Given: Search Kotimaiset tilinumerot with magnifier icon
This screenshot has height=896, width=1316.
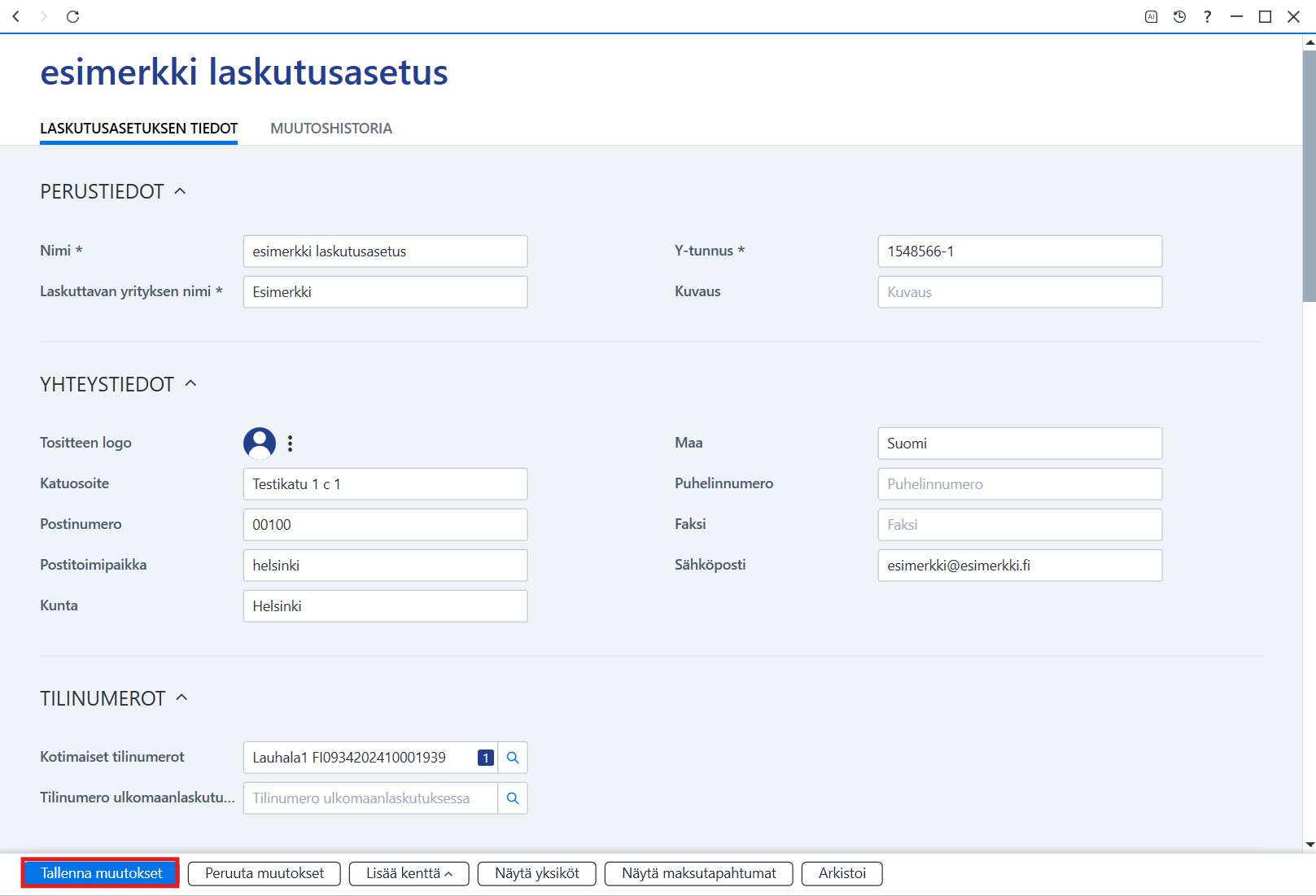Looking at the screenshot, I should [513, 758].
